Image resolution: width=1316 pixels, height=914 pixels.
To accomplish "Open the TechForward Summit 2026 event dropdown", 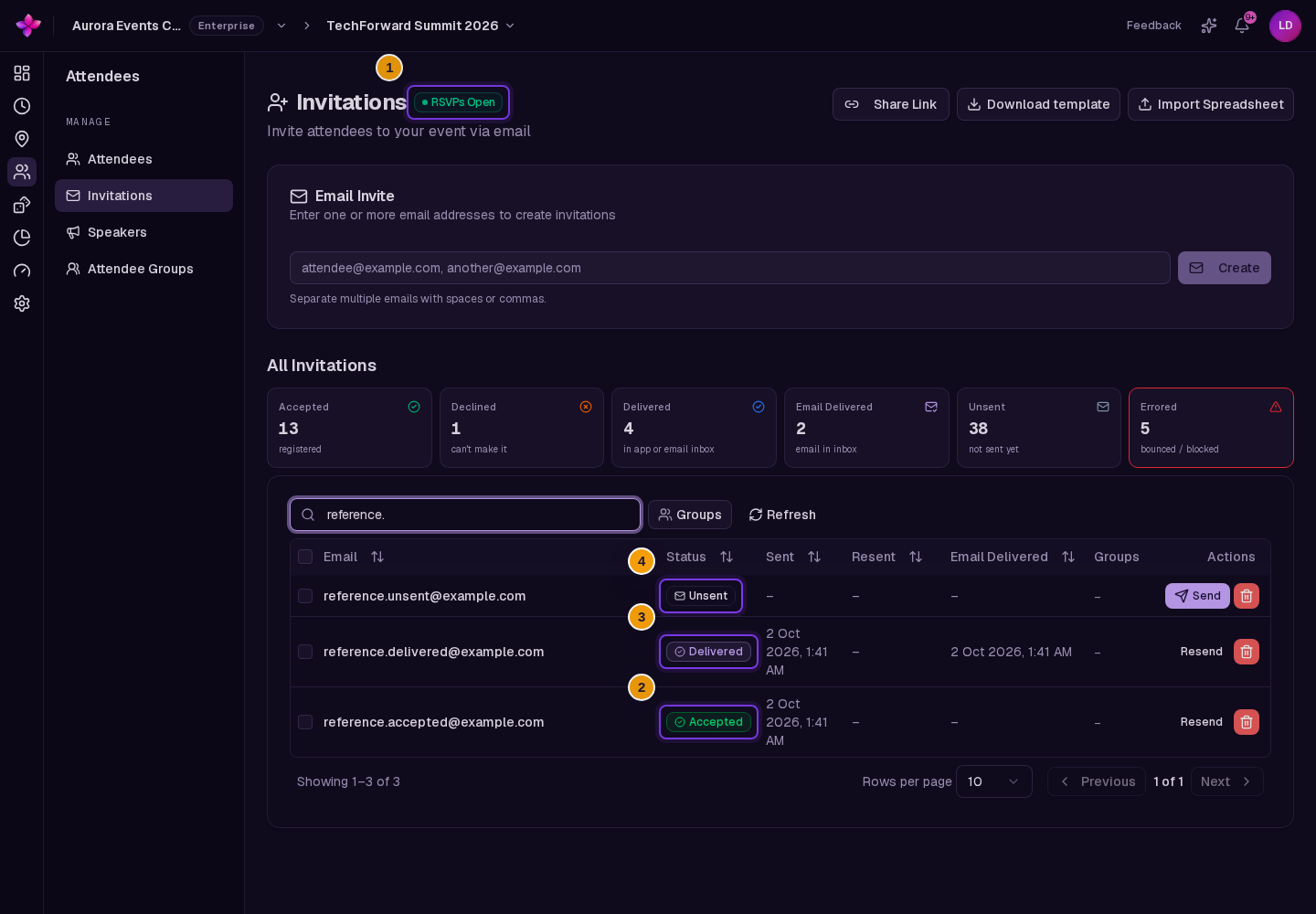I will coord(420,26).
